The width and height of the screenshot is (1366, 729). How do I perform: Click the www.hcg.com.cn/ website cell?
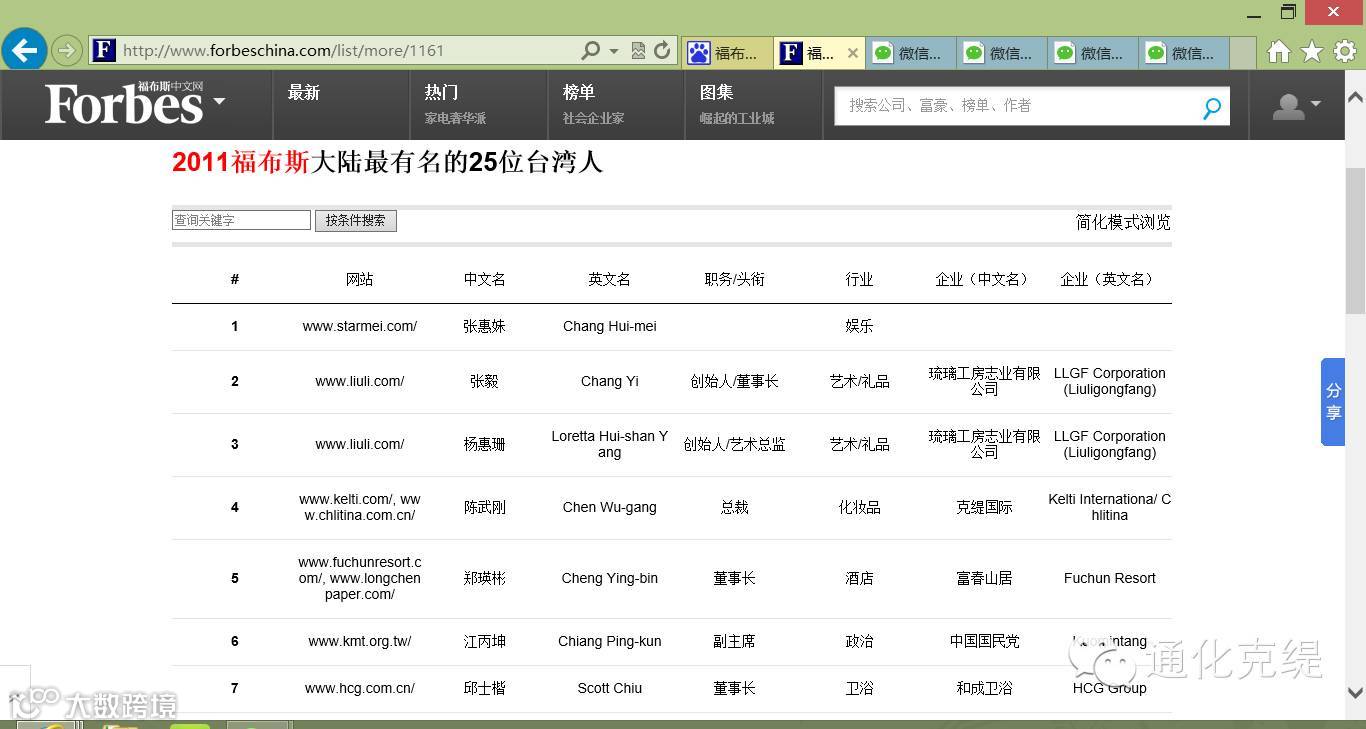tap(360, 688)
